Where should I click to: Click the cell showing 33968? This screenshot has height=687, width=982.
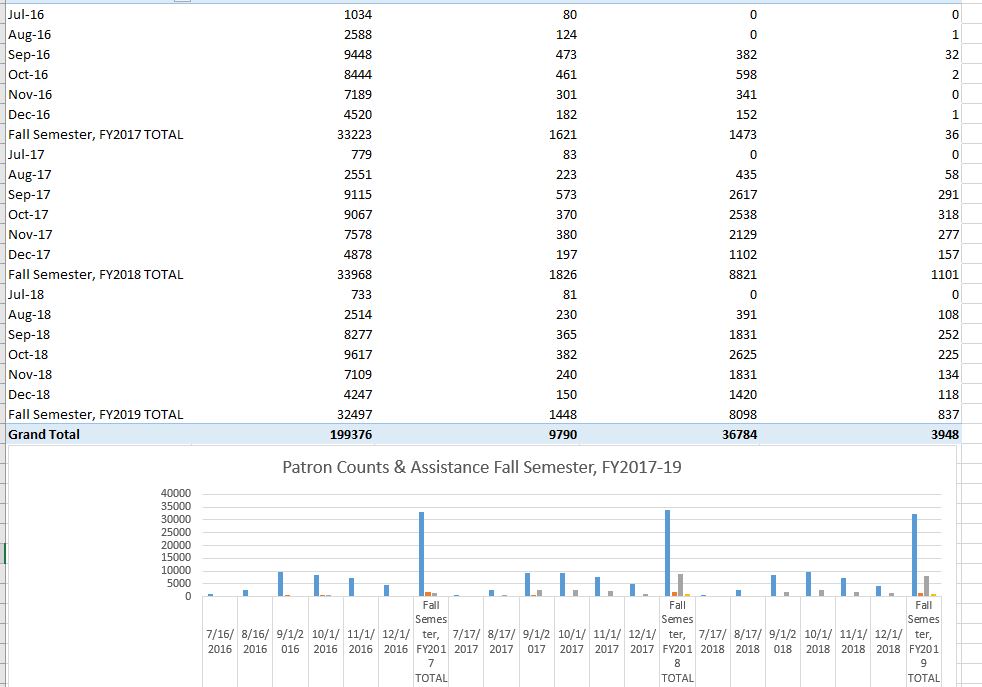tap(354, 275)
